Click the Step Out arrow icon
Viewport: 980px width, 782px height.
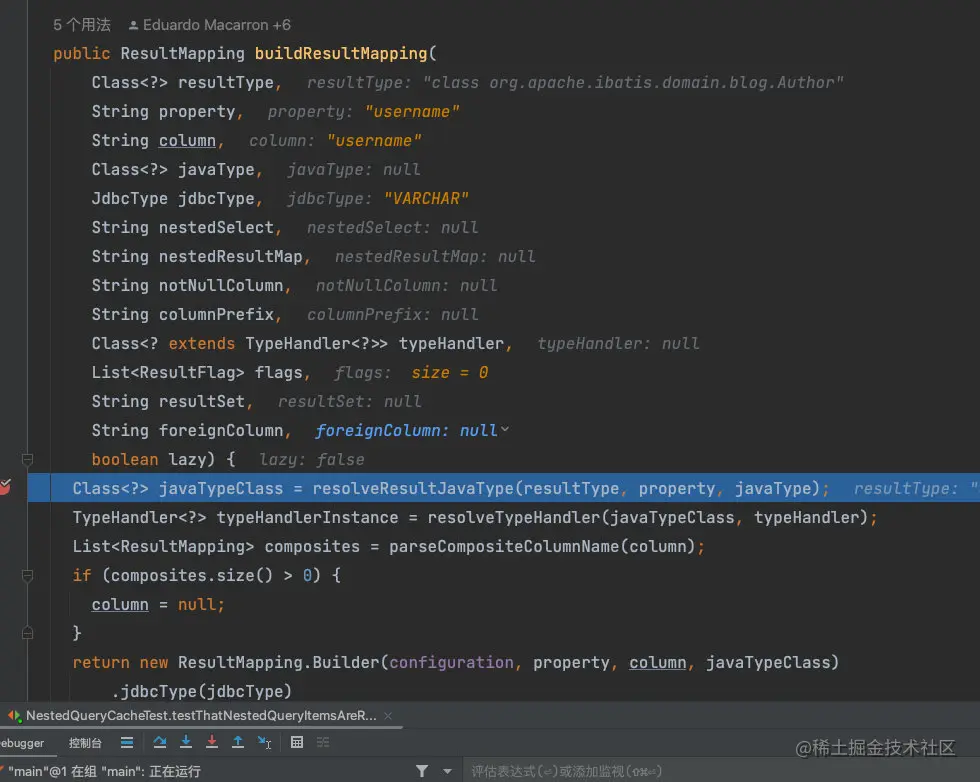[238, 742]
